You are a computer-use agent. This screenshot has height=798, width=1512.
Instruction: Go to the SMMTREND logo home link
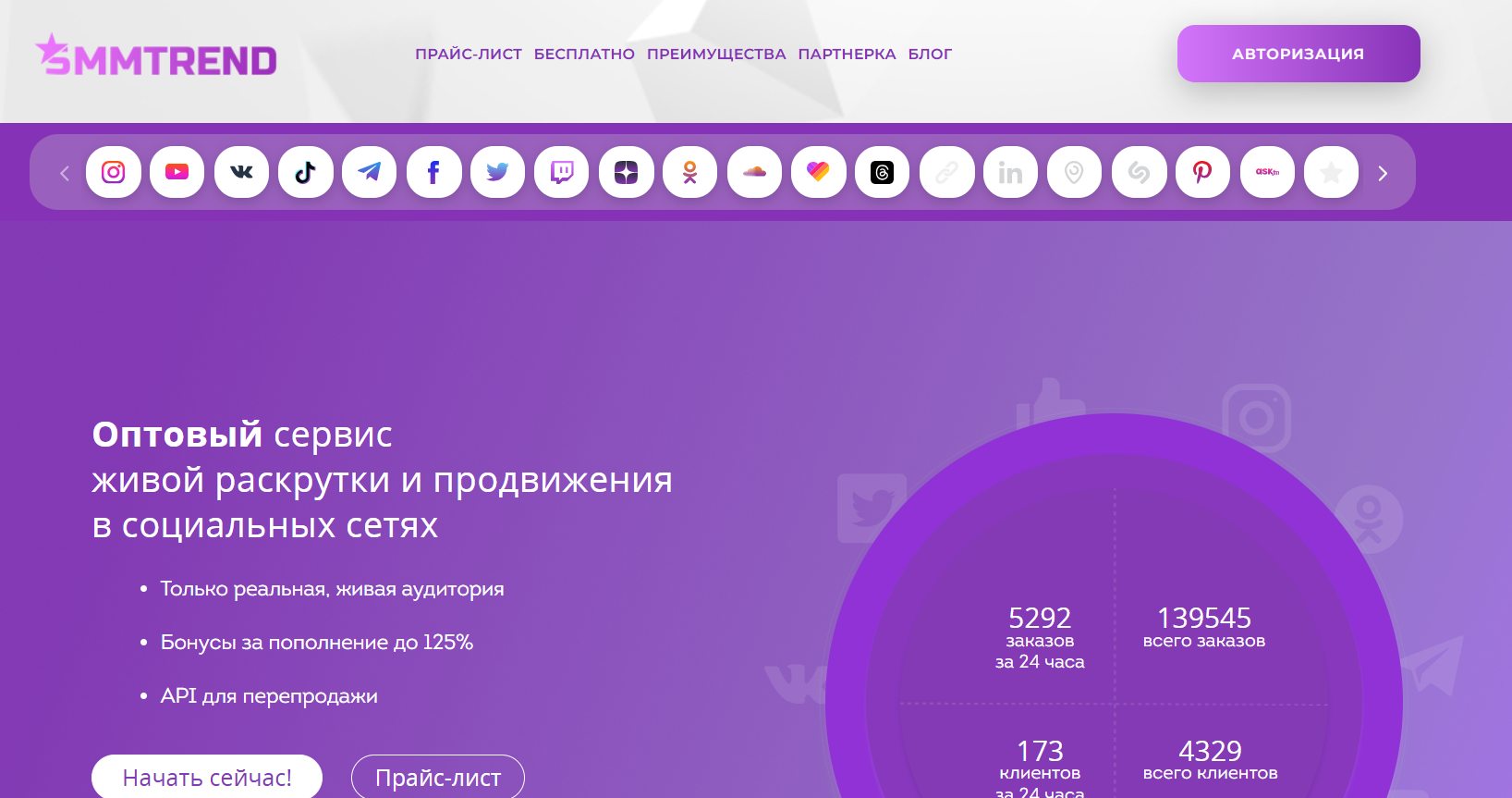(156, 55)
